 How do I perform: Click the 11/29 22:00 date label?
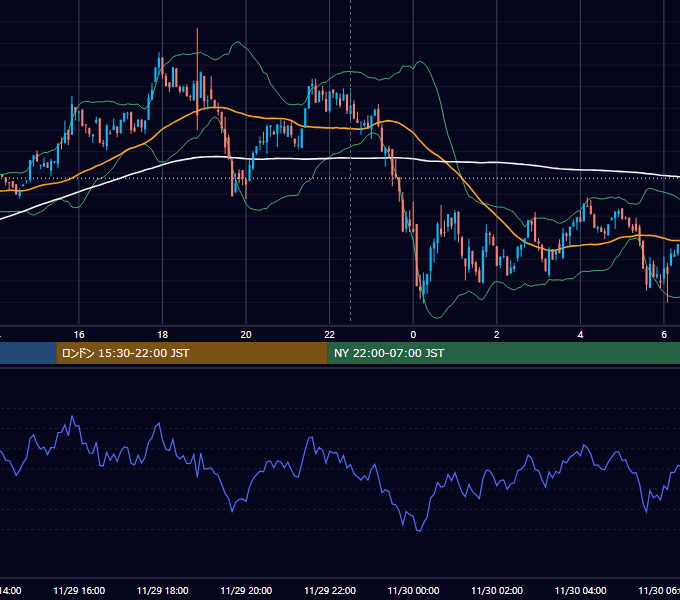pyautogui.click(x=330, y=590)
